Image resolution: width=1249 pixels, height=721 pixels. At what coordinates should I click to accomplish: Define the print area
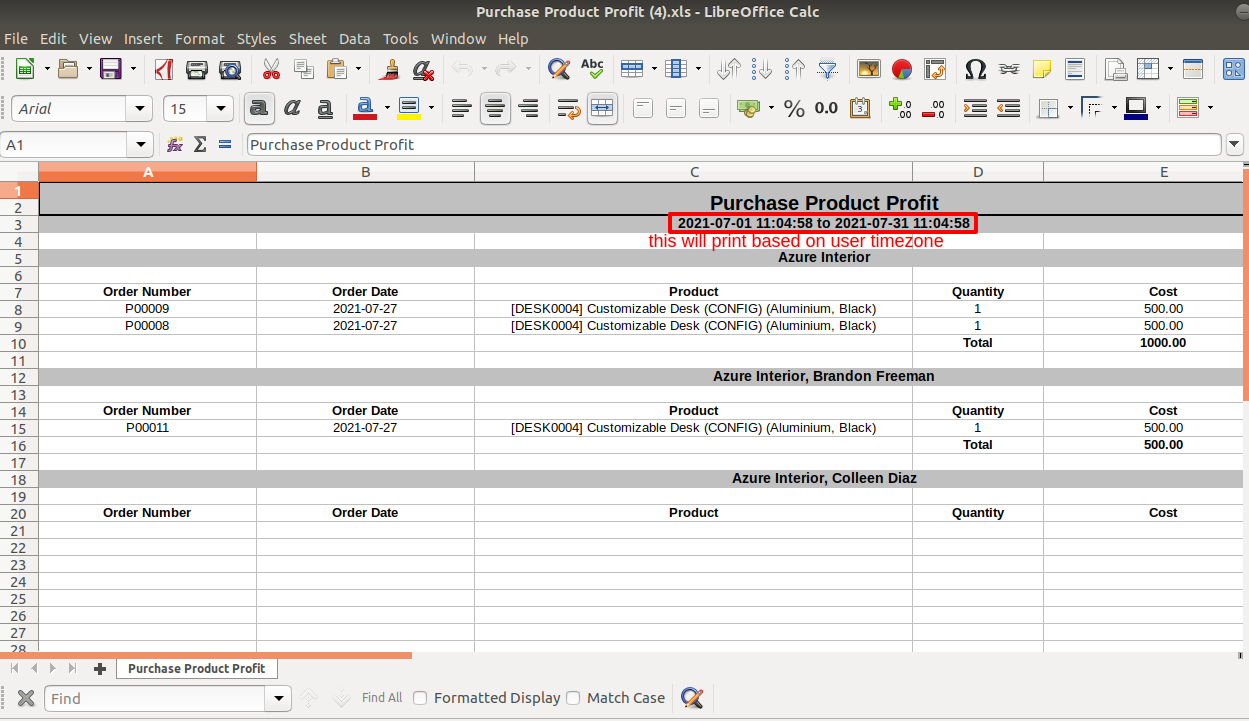point(1116,69)
